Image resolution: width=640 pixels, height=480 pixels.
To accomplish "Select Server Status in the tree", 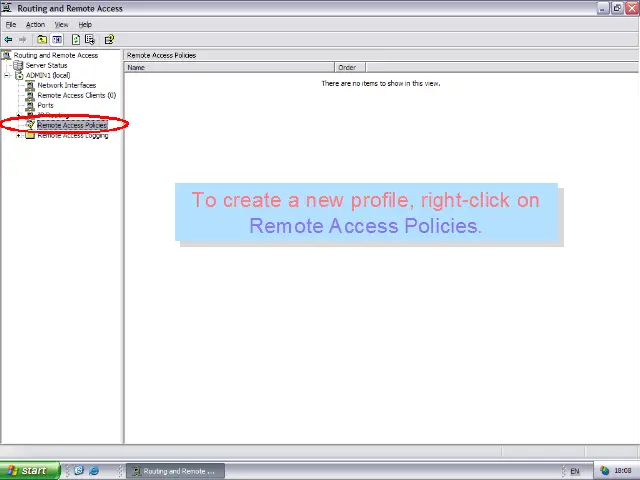I will 46,65.
